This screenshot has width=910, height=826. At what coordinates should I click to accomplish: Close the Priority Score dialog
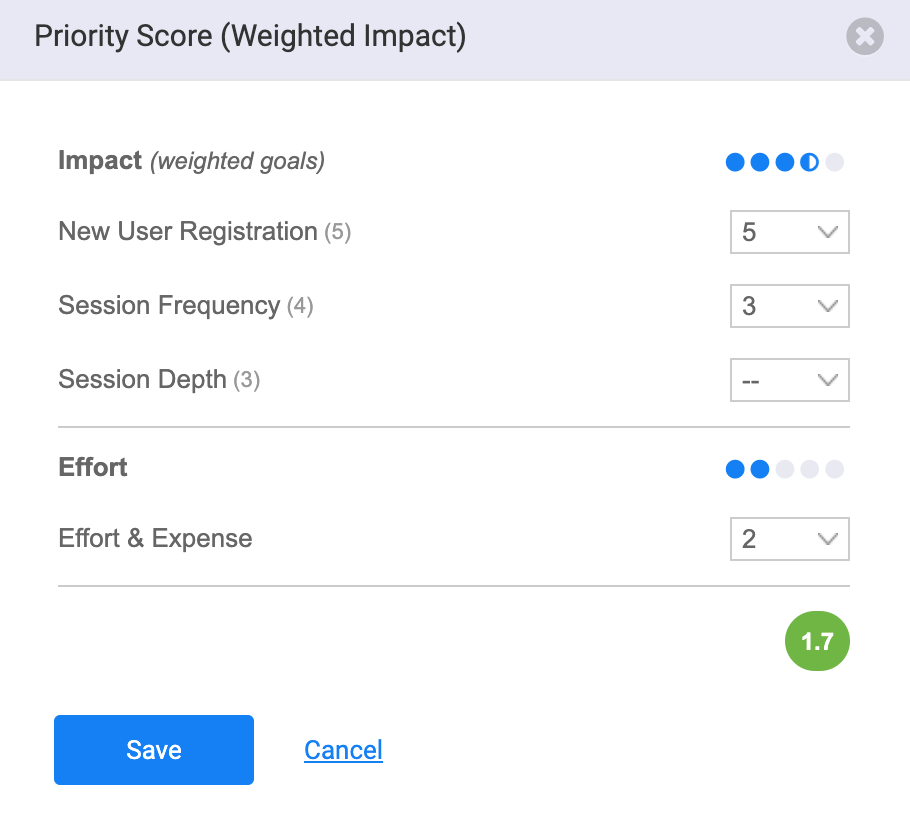[x=865, y=37]
